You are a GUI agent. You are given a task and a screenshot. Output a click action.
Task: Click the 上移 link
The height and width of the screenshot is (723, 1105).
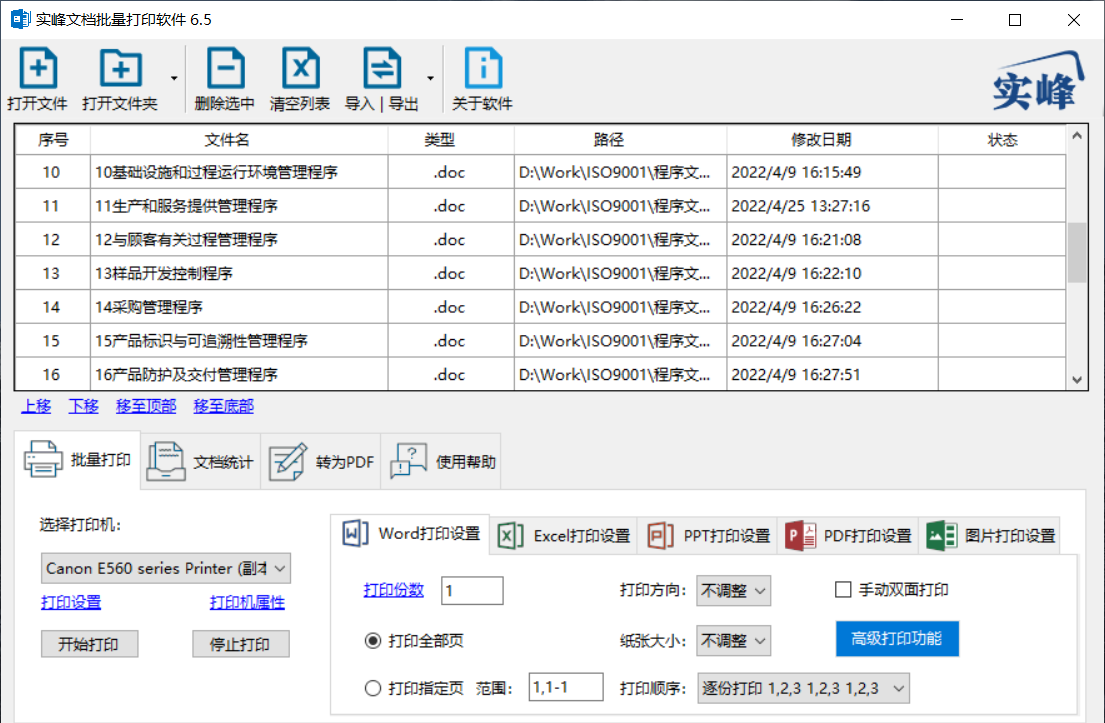pyautogui.click(x=36, y=406)
